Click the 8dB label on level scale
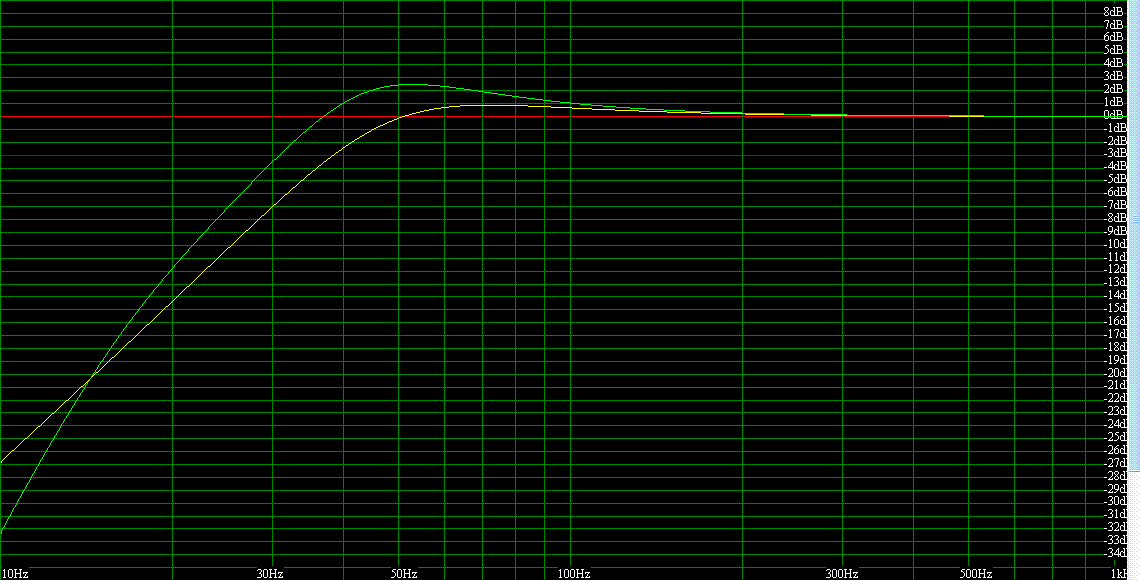The width and height of the screenshot is (1140, 580). click(x=1113, y=11)
